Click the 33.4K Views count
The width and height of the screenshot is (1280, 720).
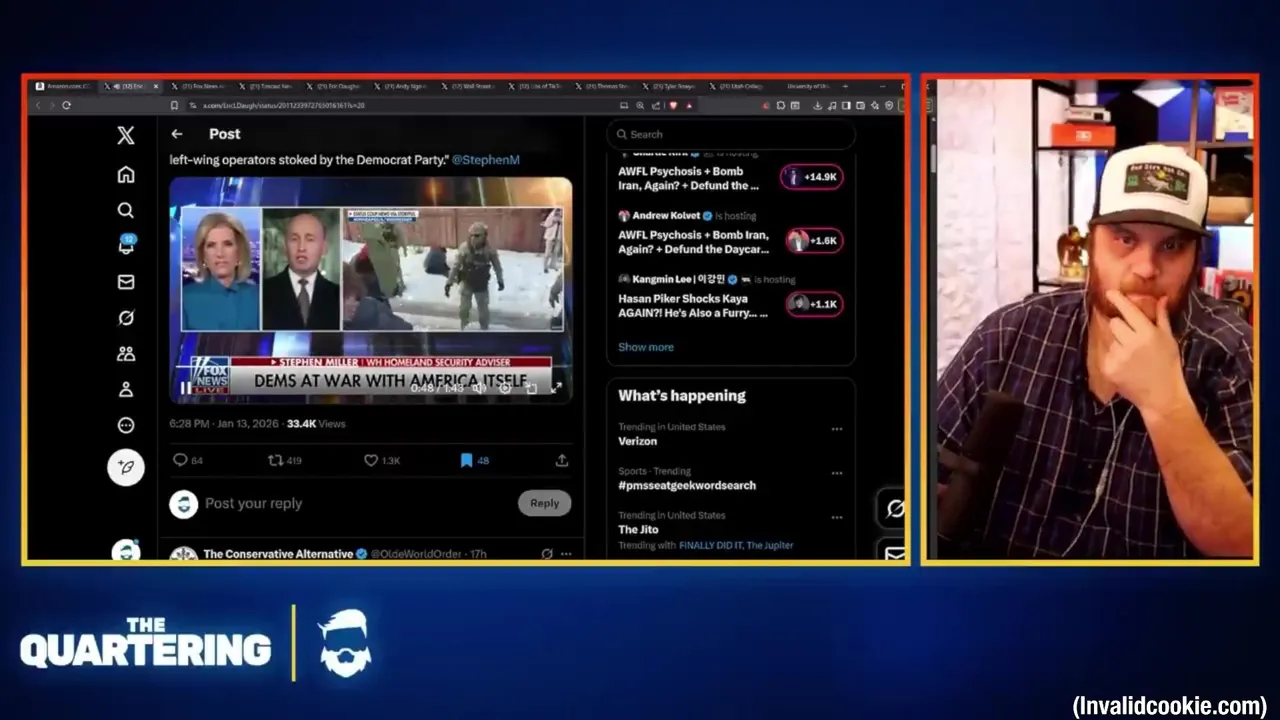point(316,424)
